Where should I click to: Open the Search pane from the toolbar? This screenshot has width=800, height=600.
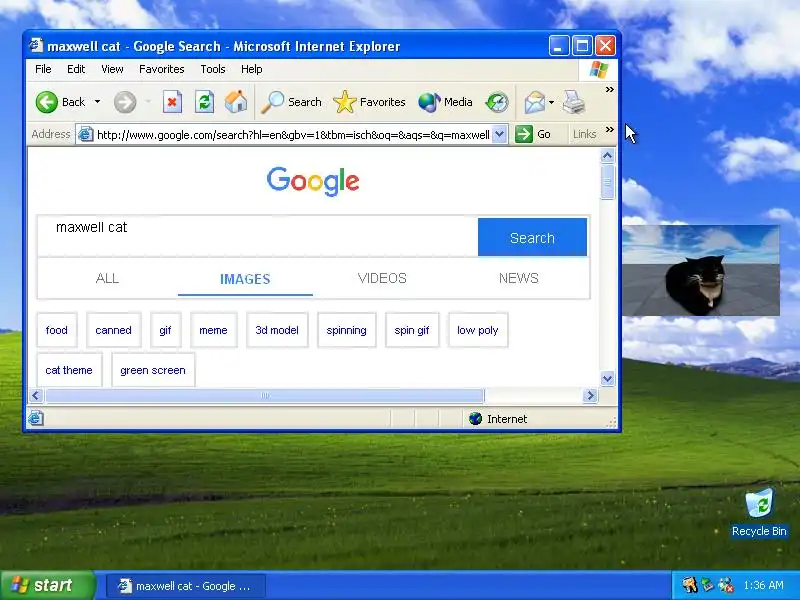[291, 102]
